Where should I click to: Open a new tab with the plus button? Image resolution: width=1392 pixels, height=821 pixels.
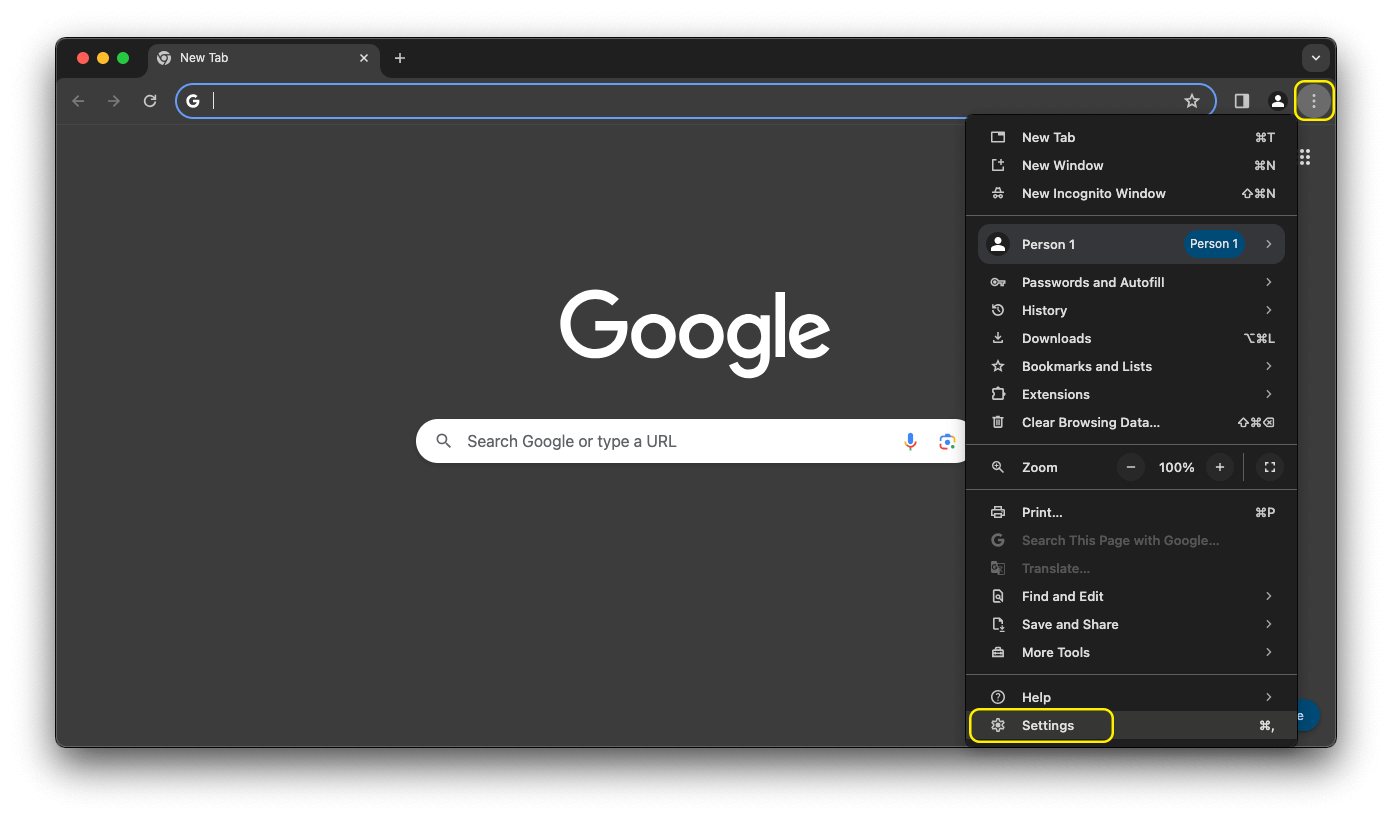point(400,58)
